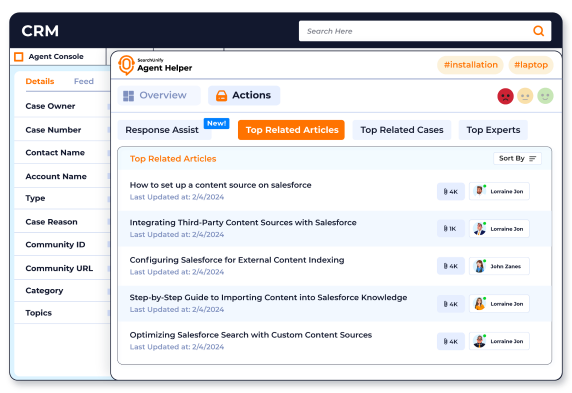Open Top Related Cases
The height and width of the screenshot is (393, 572).
(x=402, y=130)
